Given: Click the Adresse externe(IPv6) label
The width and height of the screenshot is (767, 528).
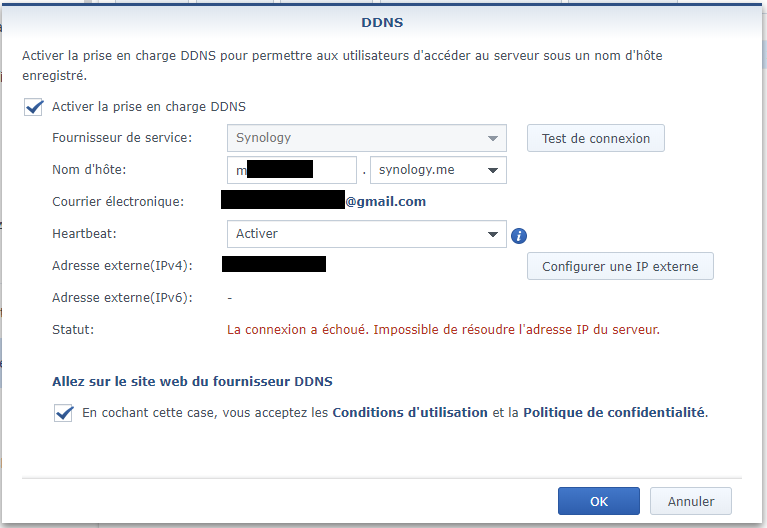Looking at the screenshot, I should (122, 297).
